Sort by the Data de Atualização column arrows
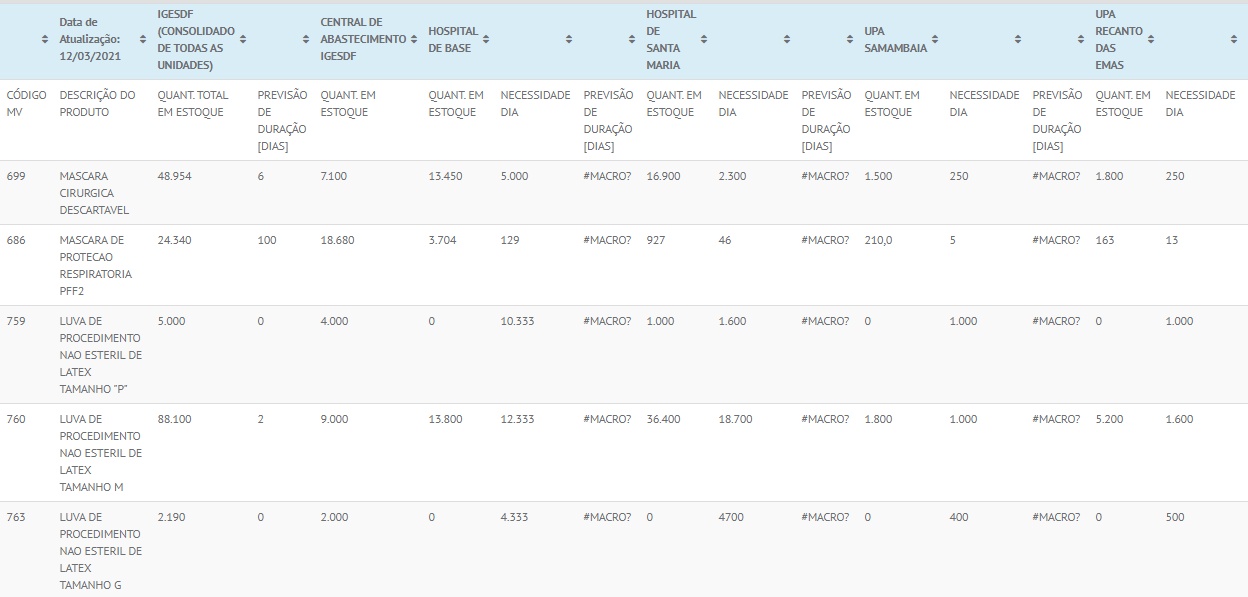The height and width of the screenshot is (597, 1248). click(143, 39)
